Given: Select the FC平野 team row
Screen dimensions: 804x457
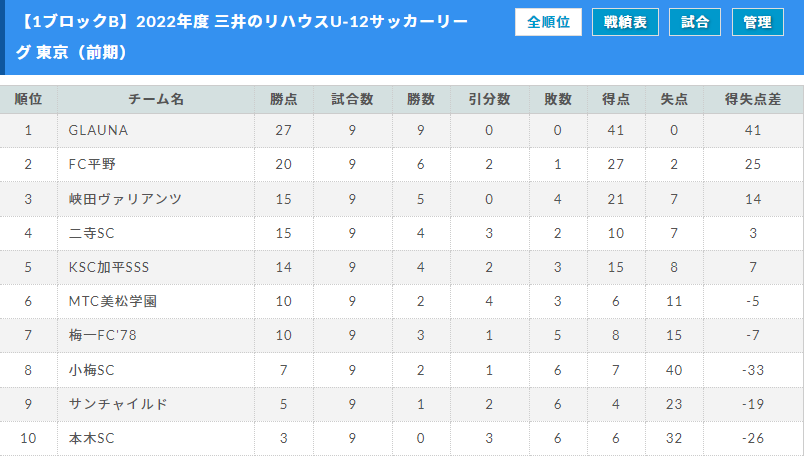Looking at the screenshot, I should (402, 165).
